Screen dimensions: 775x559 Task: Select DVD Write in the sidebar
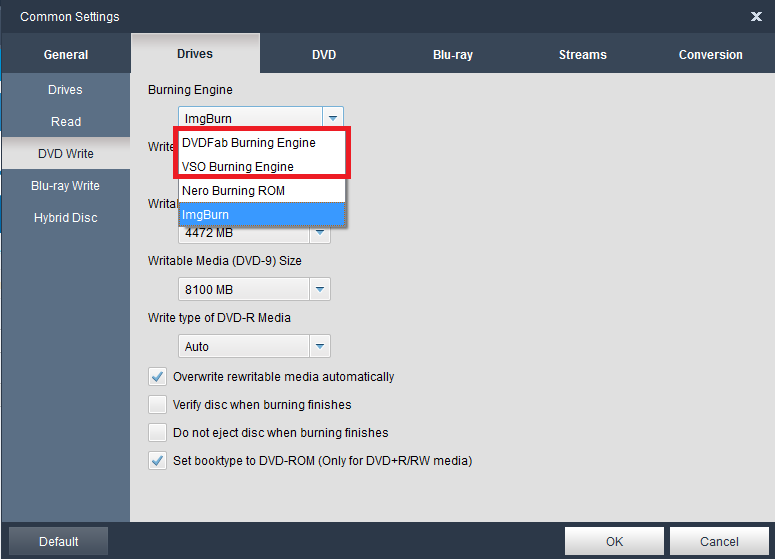(66, 154)
